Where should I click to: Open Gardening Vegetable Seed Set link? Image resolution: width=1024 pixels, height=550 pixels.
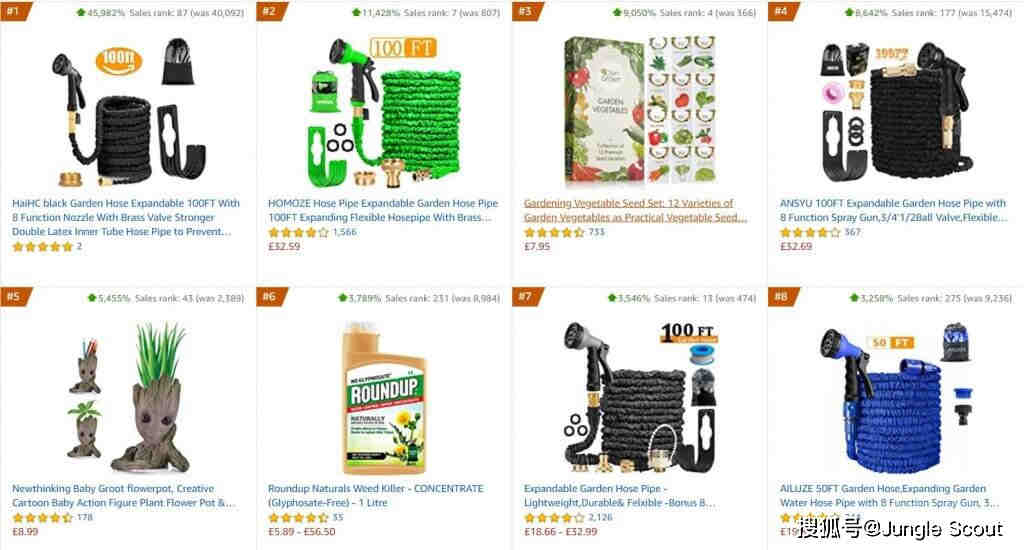pyautogui.click(x=635, y=210)
